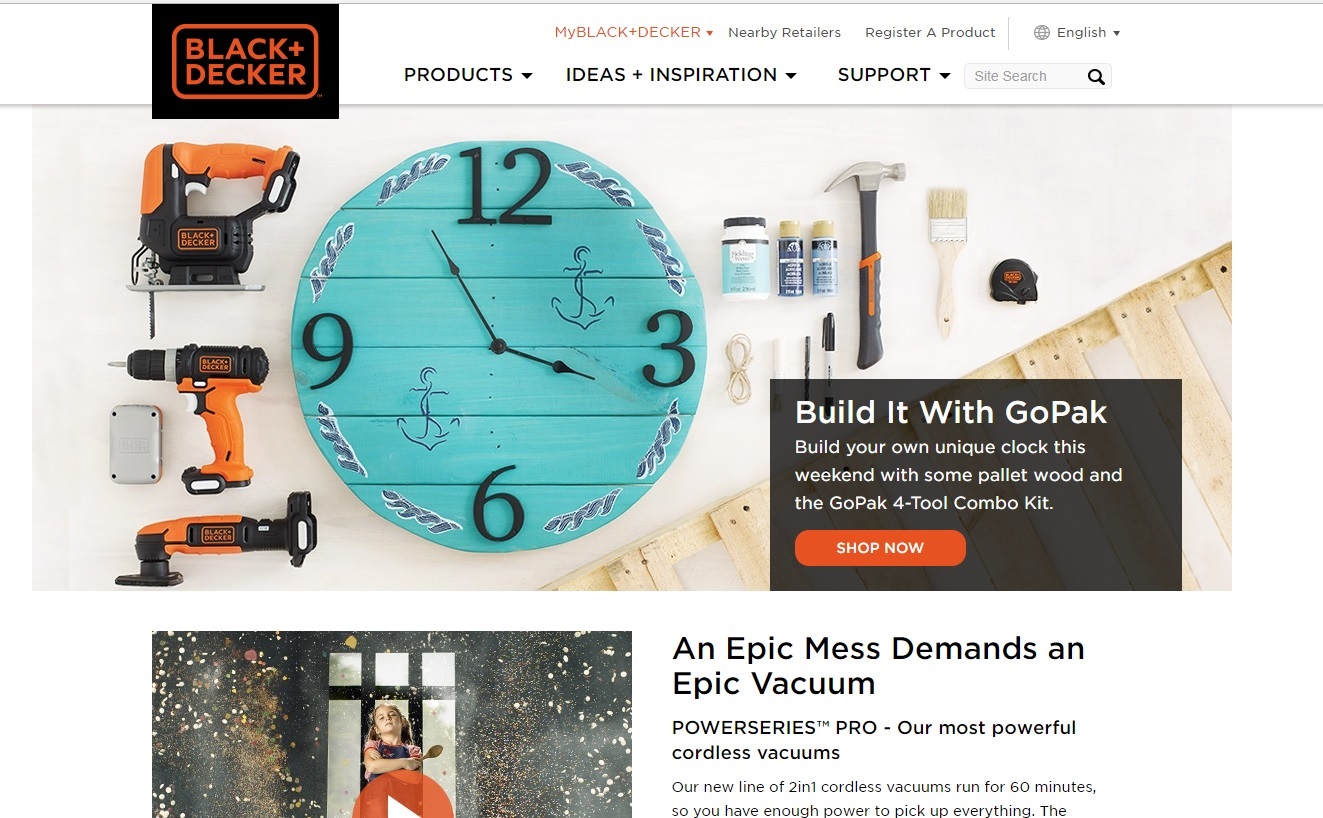Click the Epic Vacuum headline
Image resolution: width=1323 pixels, height=818 pixels.
coord(878,666)
